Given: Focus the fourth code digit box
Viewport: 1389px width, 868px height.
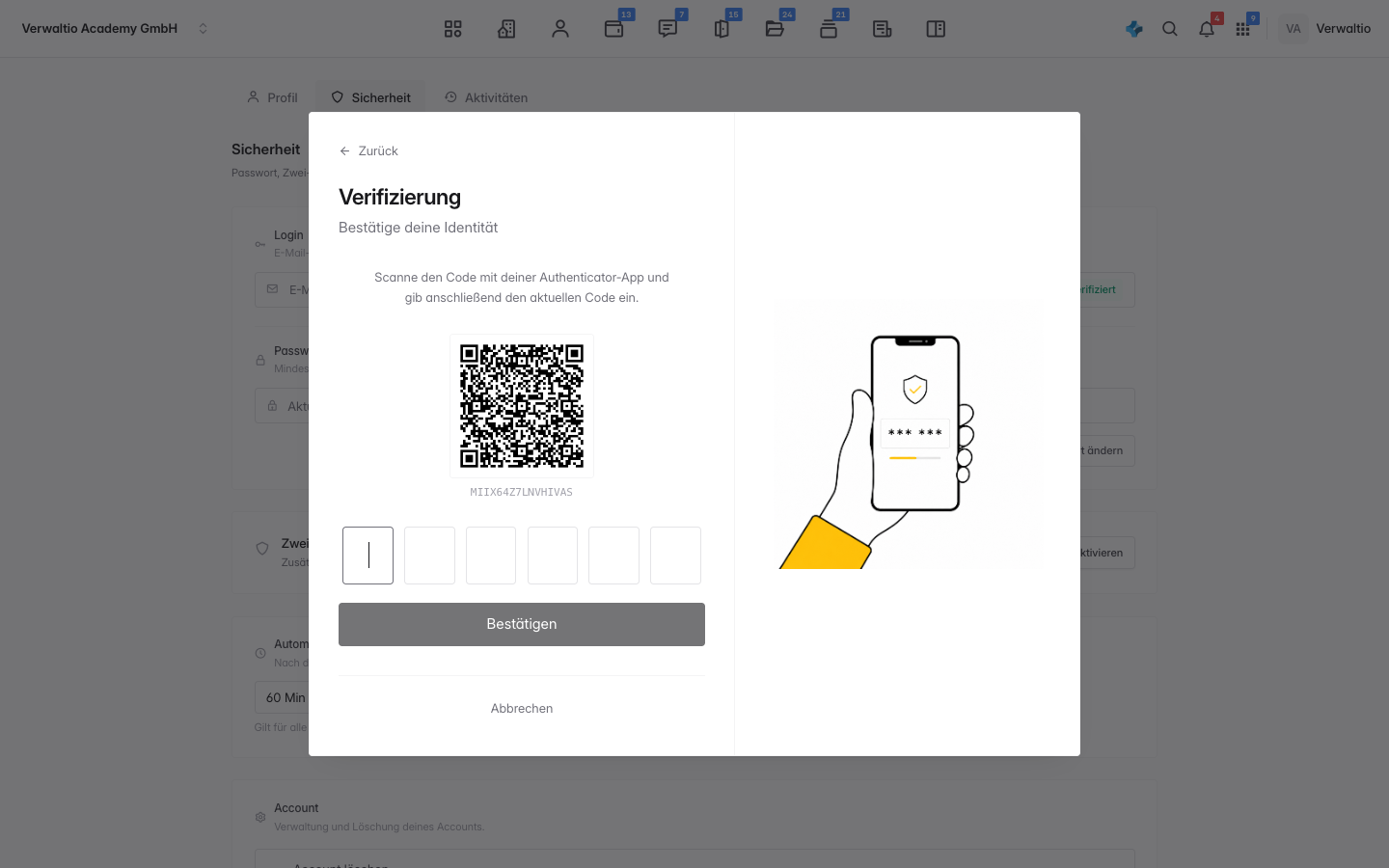Looking at the screenshot, I should [553, 556].
